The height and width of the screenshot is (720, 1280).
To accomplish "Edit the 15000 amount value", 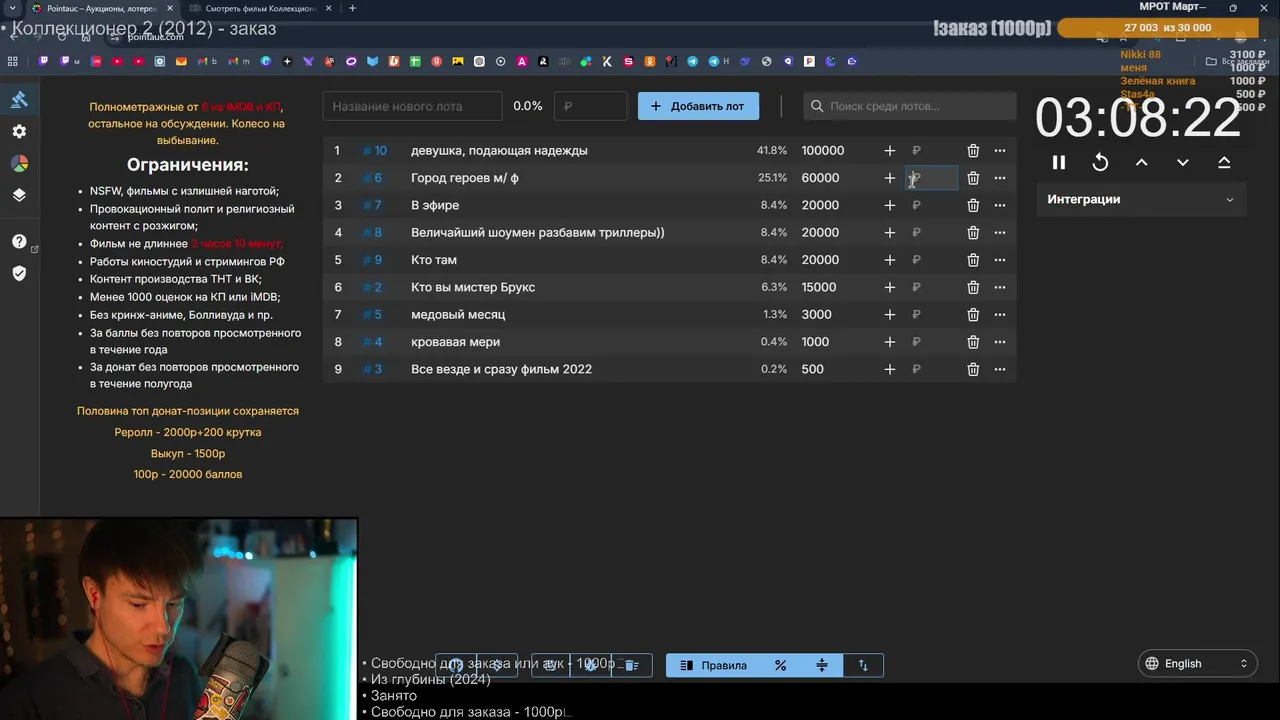I will pos(819,287).
